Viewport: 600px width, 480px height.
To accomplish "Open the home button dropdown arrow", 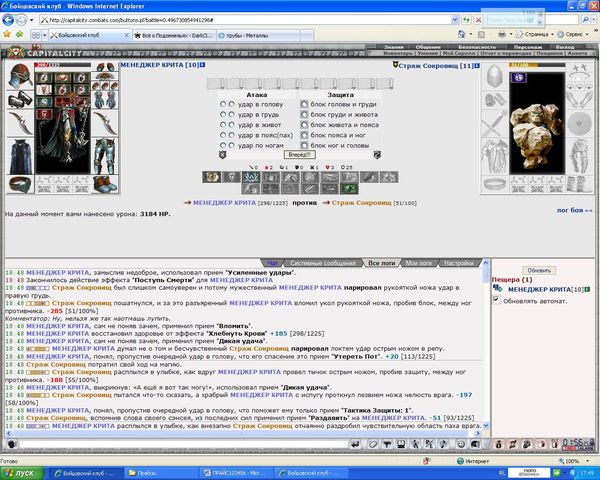I will point(471,34).
